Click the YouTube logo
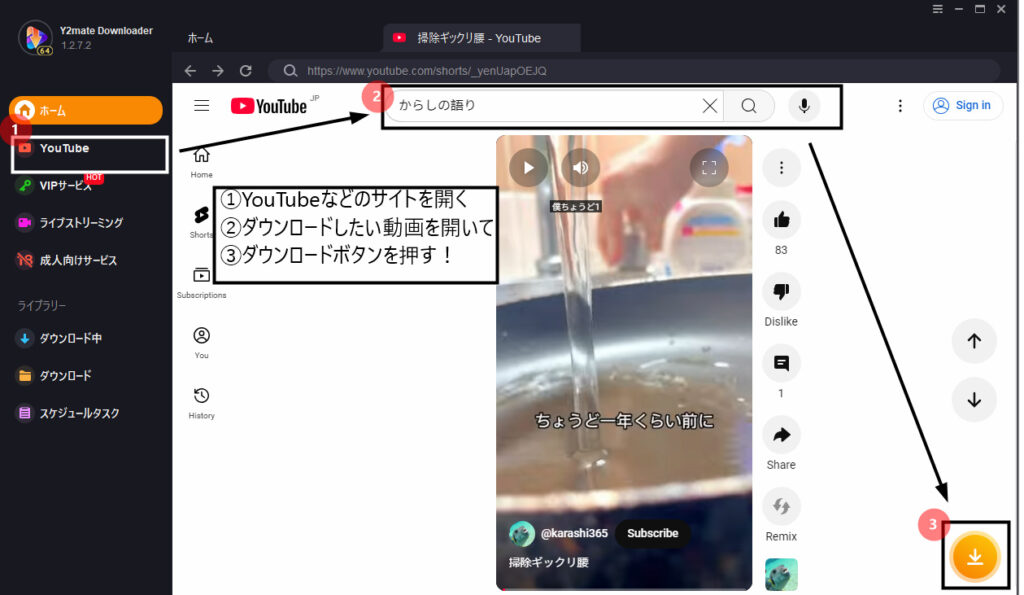This screenshot has width=1024, height=595. tap(269, 106)
